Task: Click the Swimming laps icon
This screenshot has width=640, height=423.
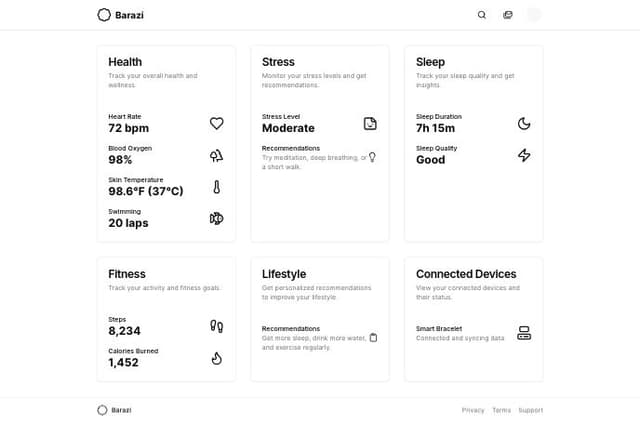Action: pos(216,218)
